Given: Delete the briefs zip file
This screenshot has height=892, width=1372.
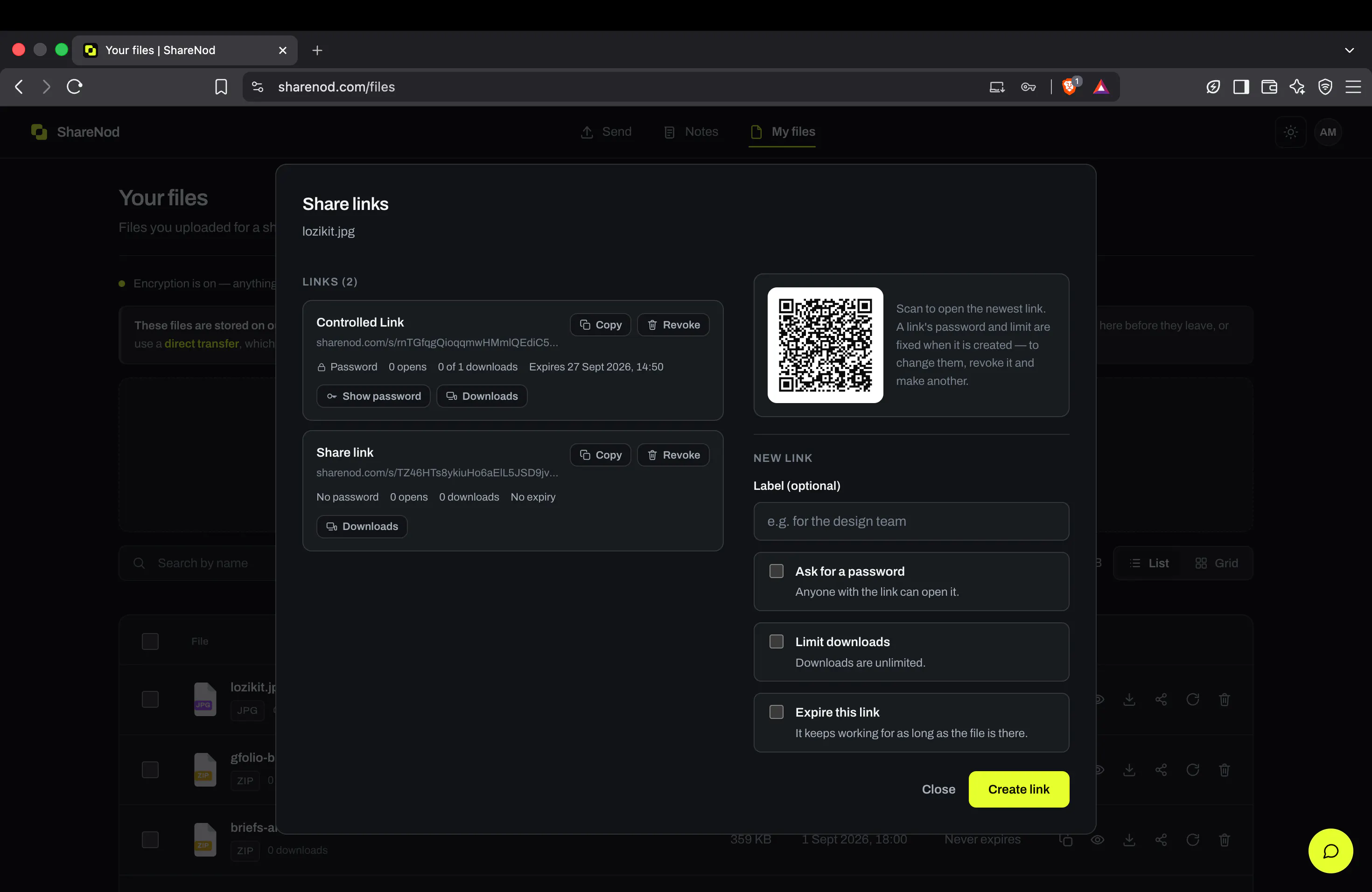Looking at the screenshot, I should tap(1224, 840).
